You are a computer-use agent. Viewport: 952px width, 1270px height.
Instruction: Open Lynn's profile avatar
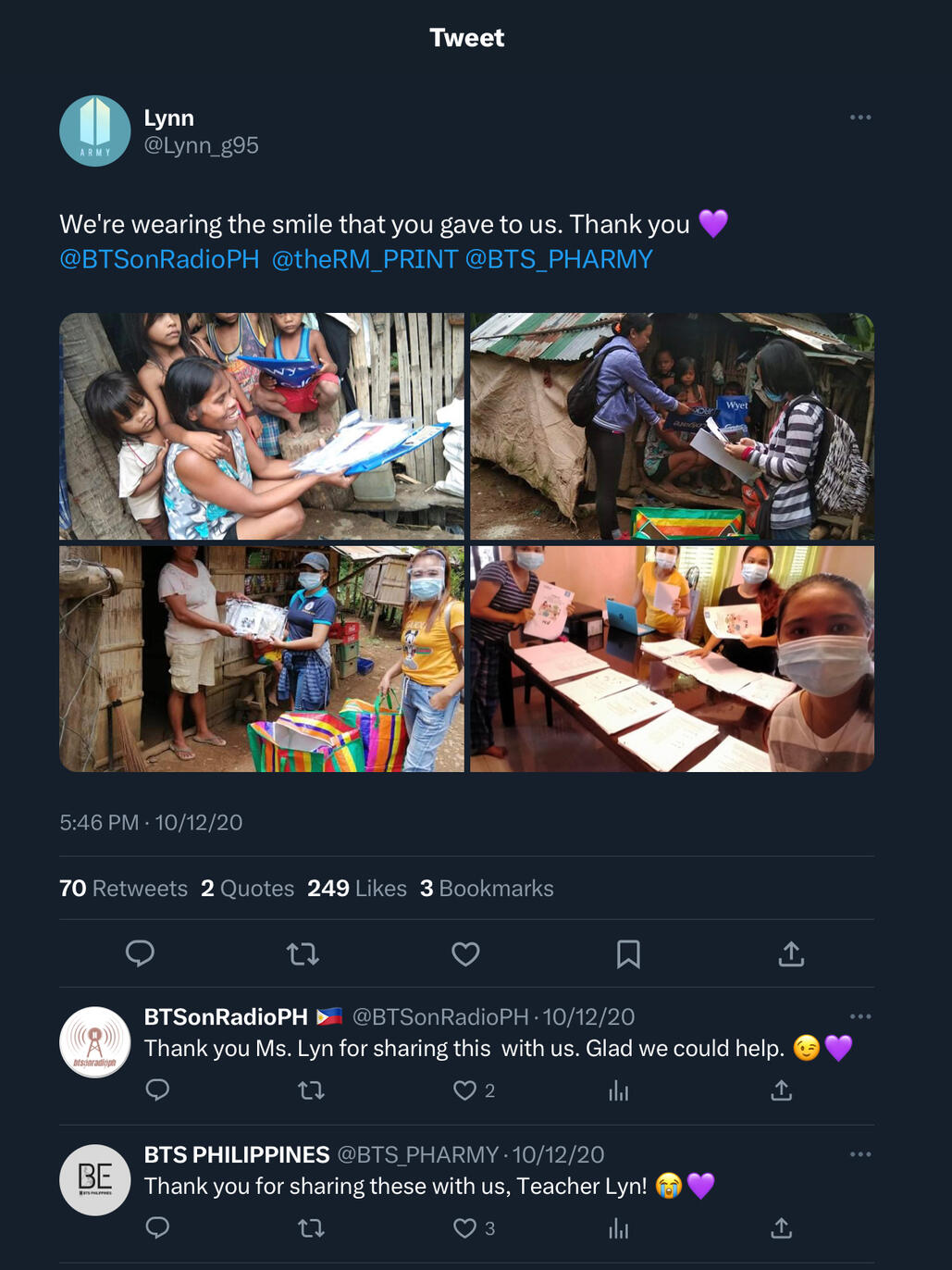coord(95,131)
